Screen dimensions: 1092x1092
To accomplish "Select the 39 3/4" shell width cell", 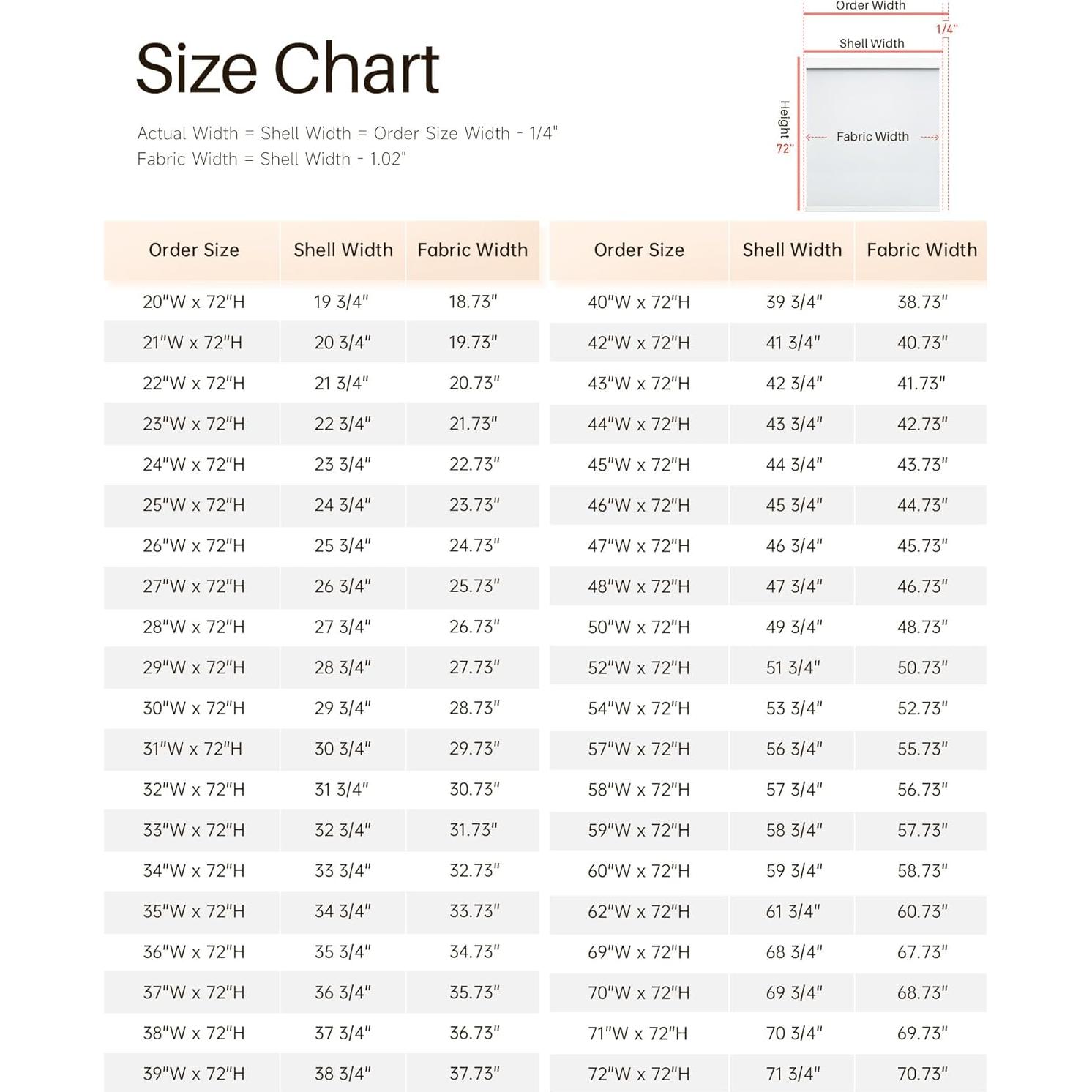I will [793, 302].
